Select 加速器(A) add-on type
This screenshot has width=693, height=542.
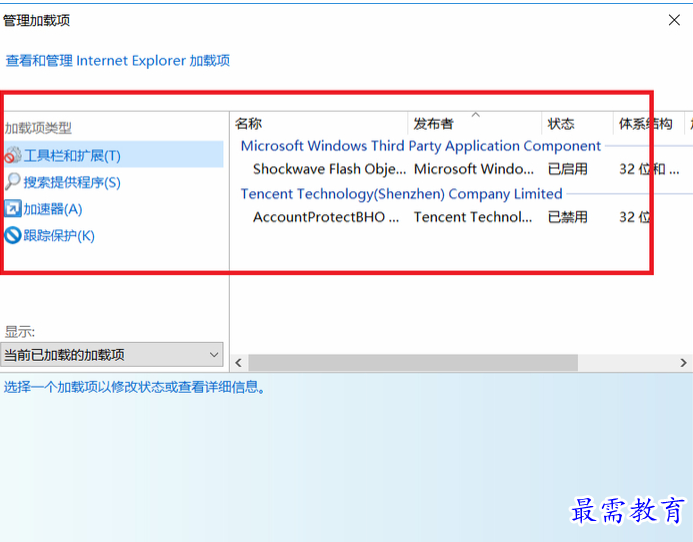click(53, 209)
